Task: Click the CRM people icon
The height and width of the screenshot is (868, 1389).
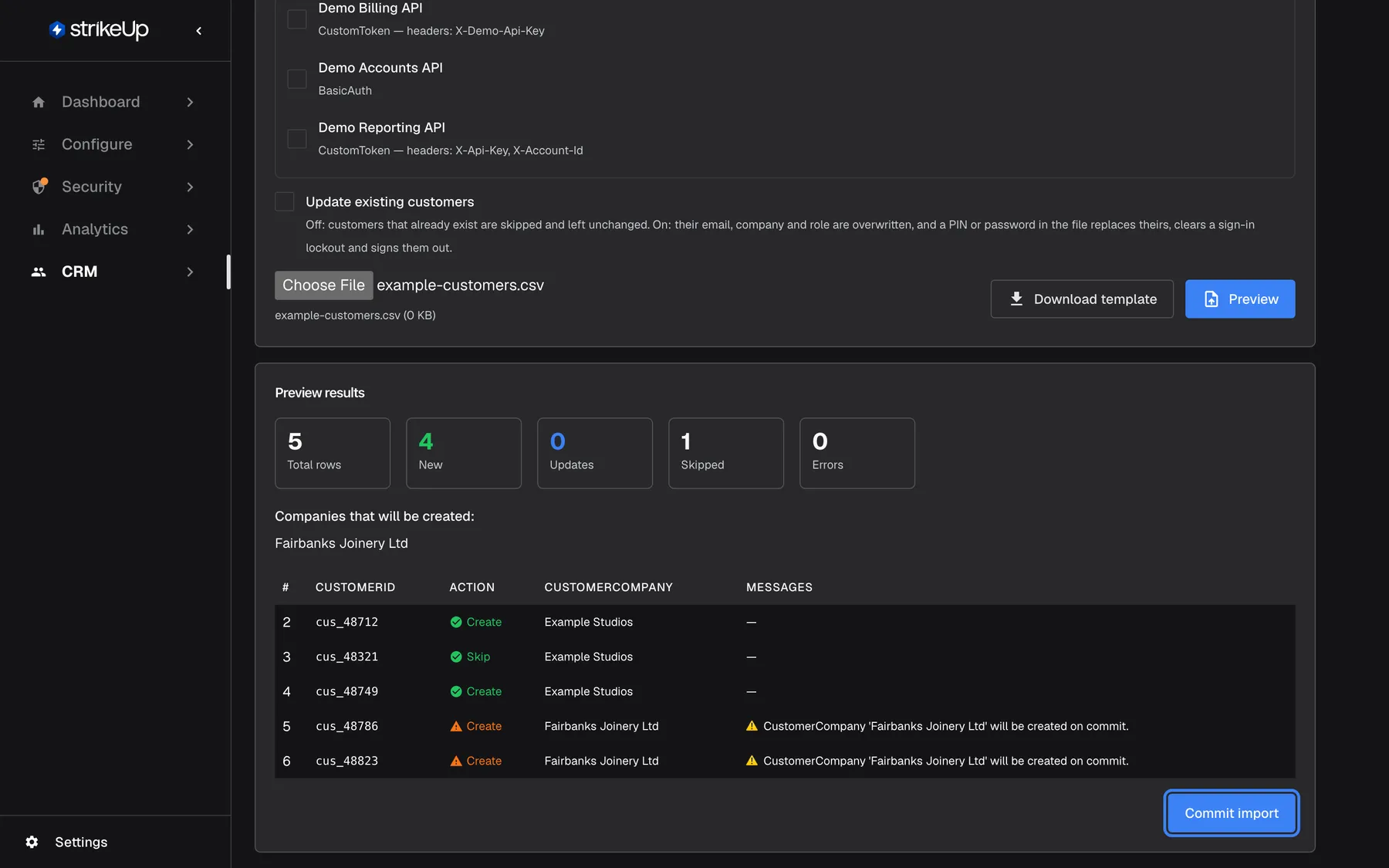Action: point(39,272)
